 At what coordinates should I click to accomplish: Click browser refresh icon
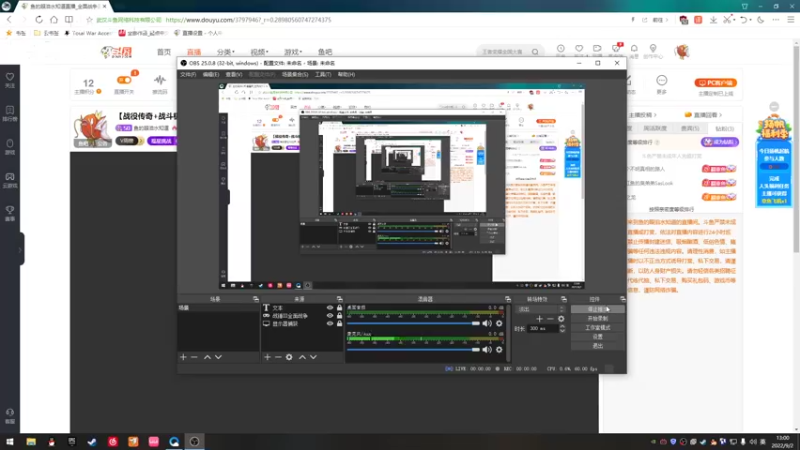[x=39, y=19]
